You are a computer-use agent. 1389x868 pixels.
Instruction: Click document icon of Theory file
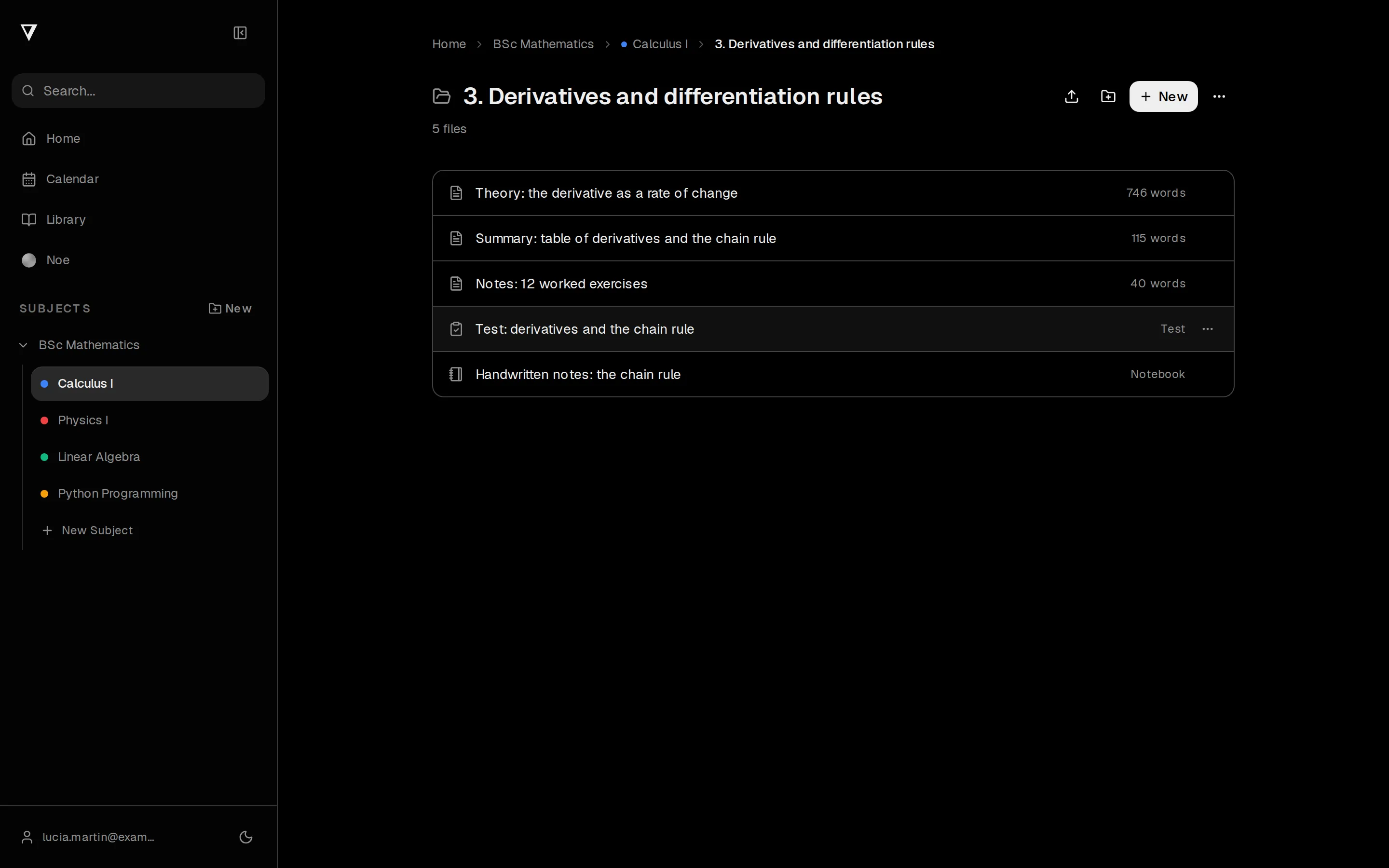(x=456, y=193)
